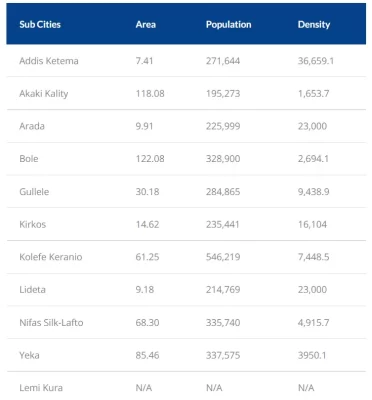Click Lemi Kura's N/A density cell
Viewport: 372px width, 400px height.
tap(306, 388)
